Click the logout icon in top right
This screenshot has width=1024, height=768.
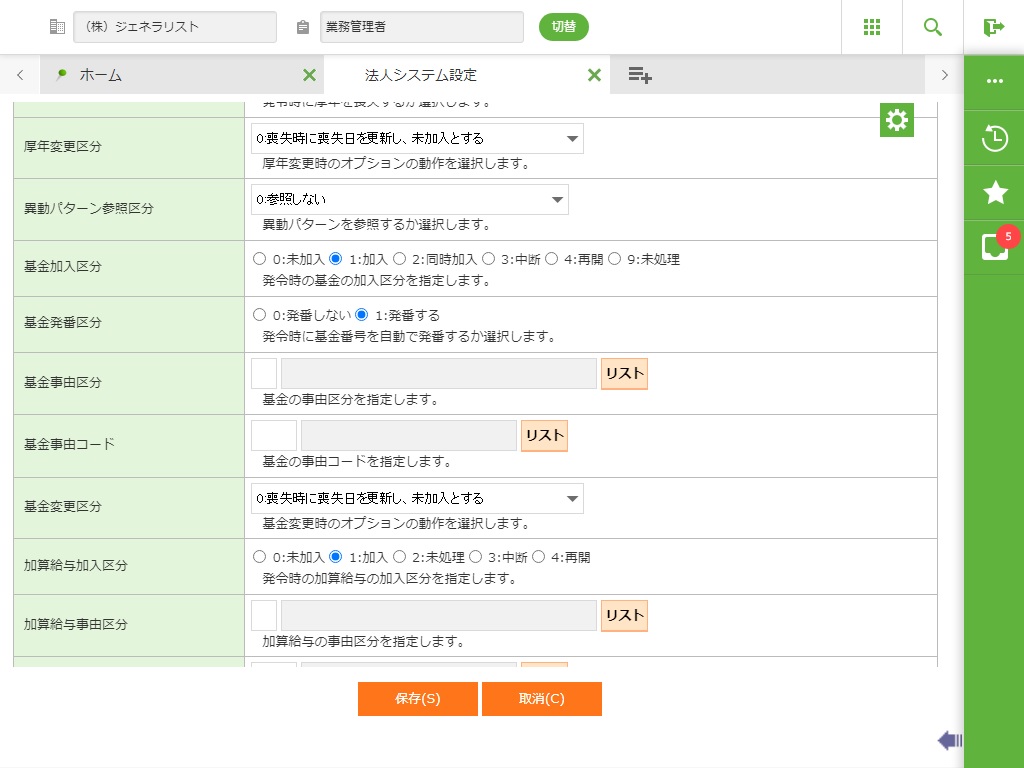tap(993, 27)
